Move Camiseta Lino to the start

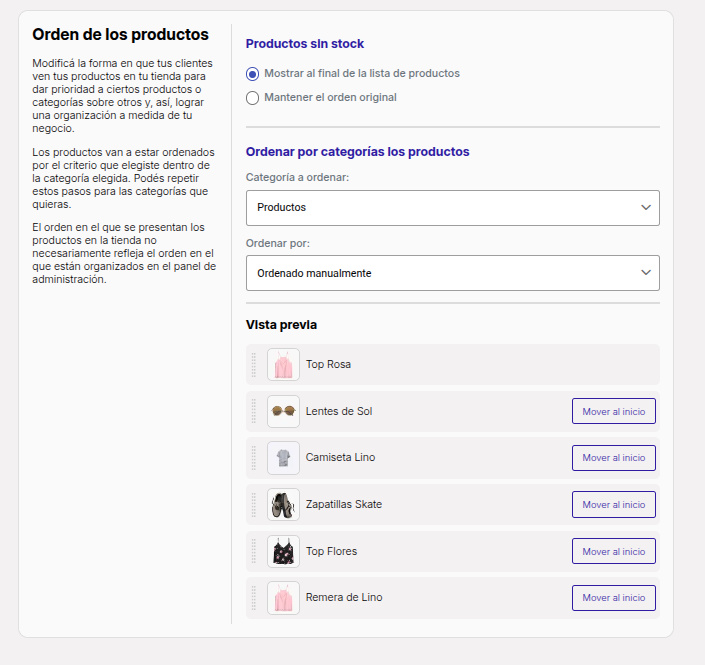614,458
